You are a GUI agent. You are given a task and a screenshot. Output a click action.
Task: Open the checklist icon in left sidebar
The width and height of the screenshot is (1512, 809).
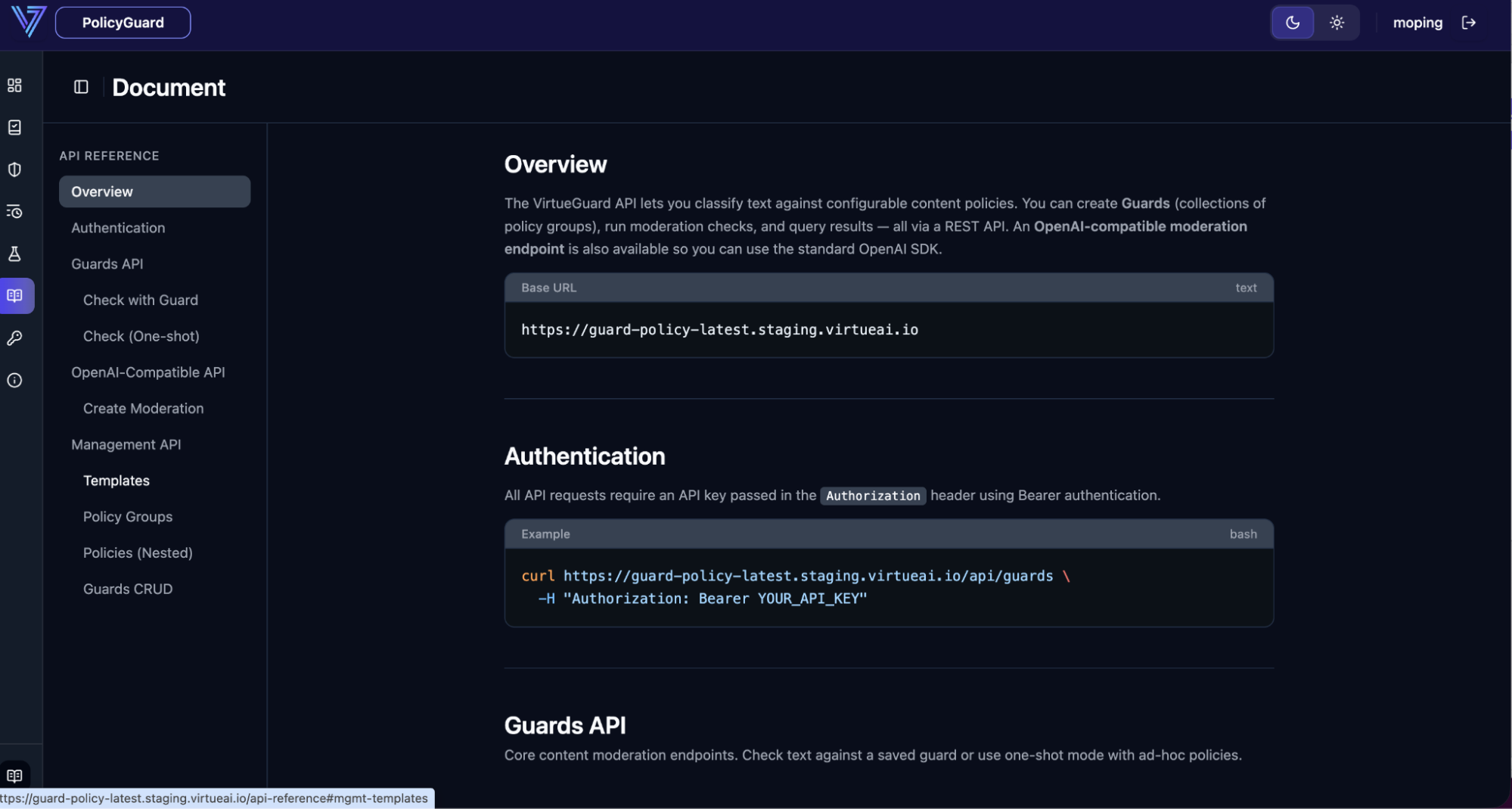(x=14, y=127)
